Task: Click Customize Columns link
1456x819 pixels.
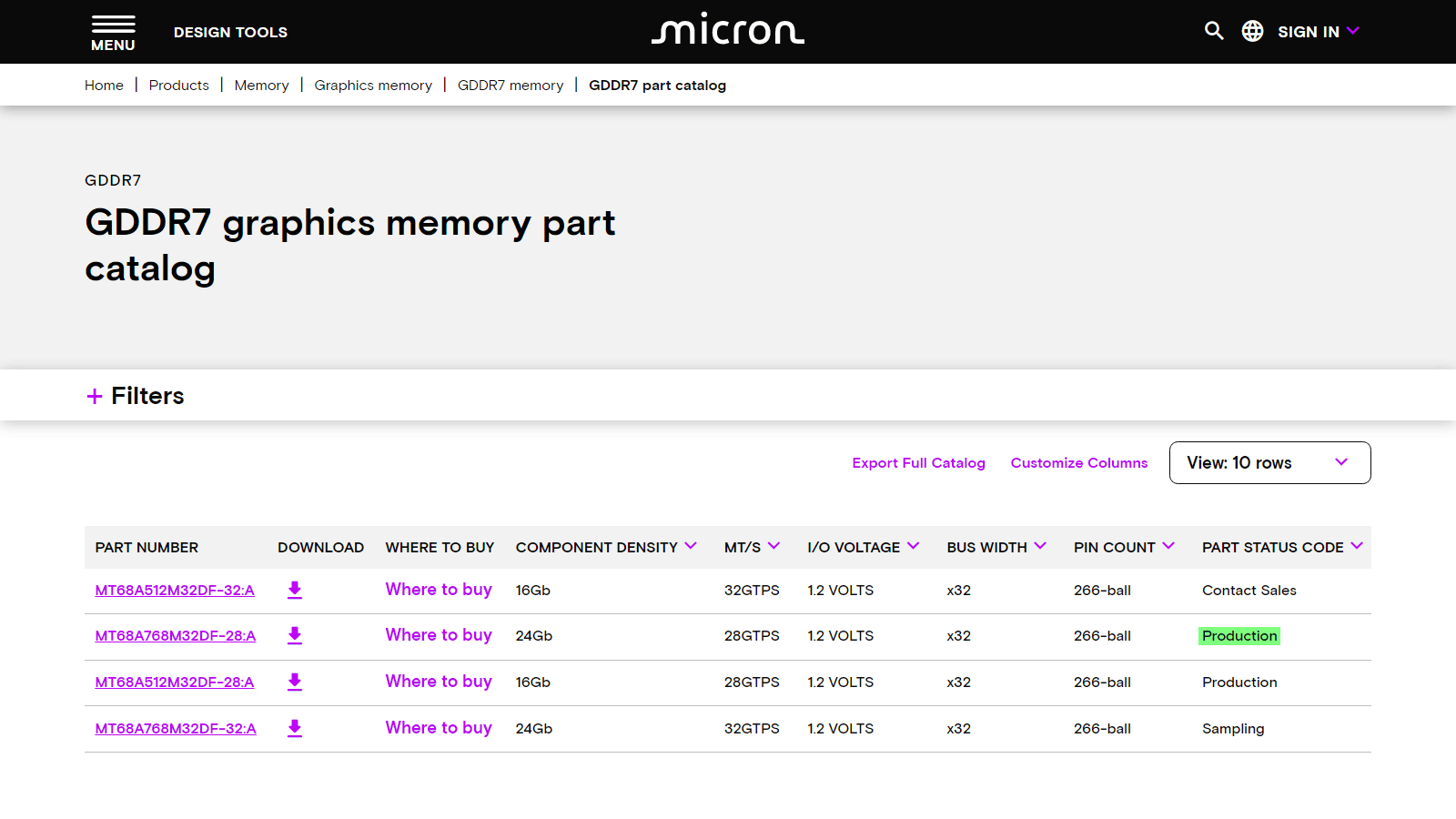Action: click(1078, 463)
